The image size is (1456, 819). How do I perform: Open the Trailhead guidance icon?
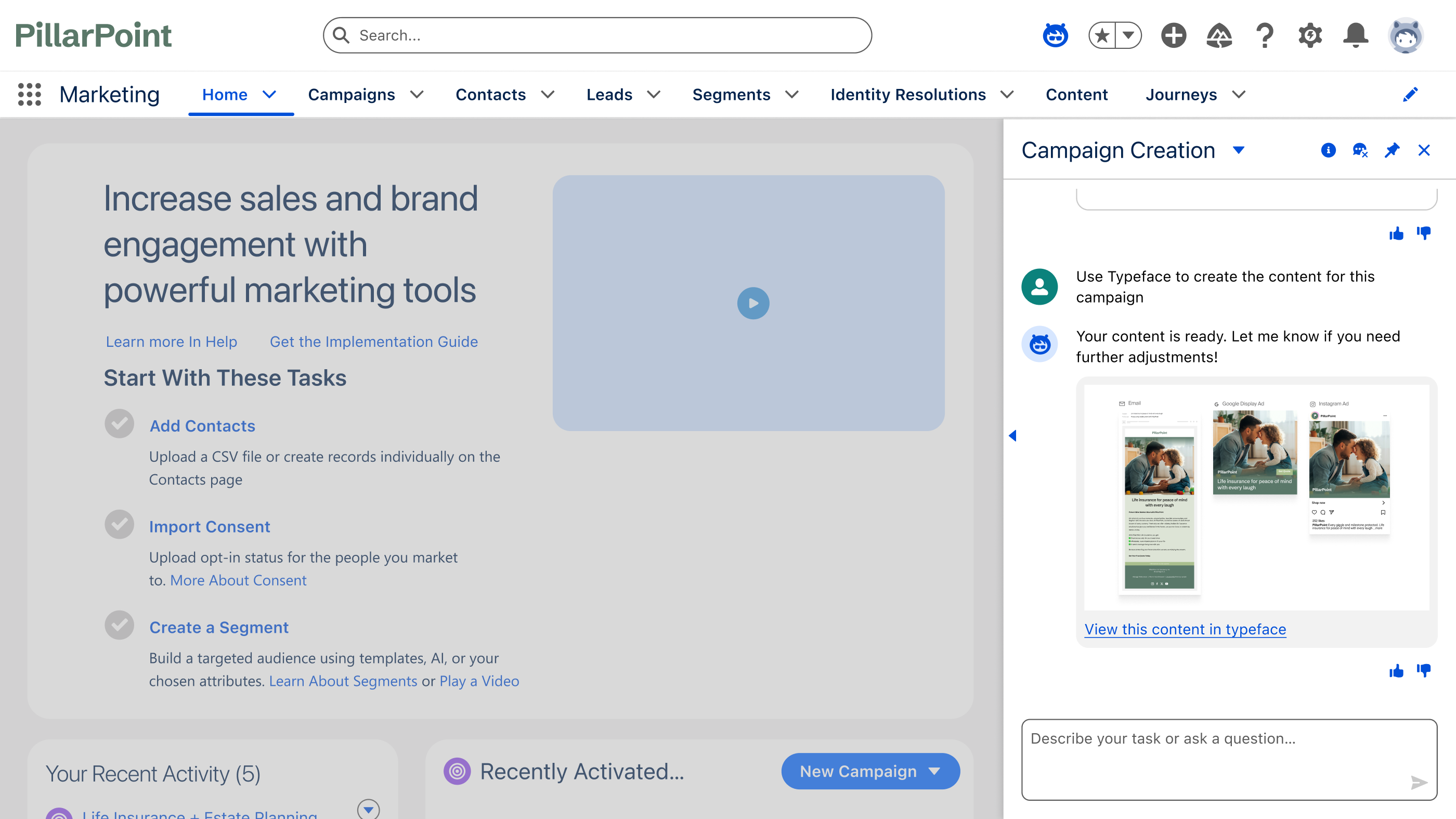1219,35
